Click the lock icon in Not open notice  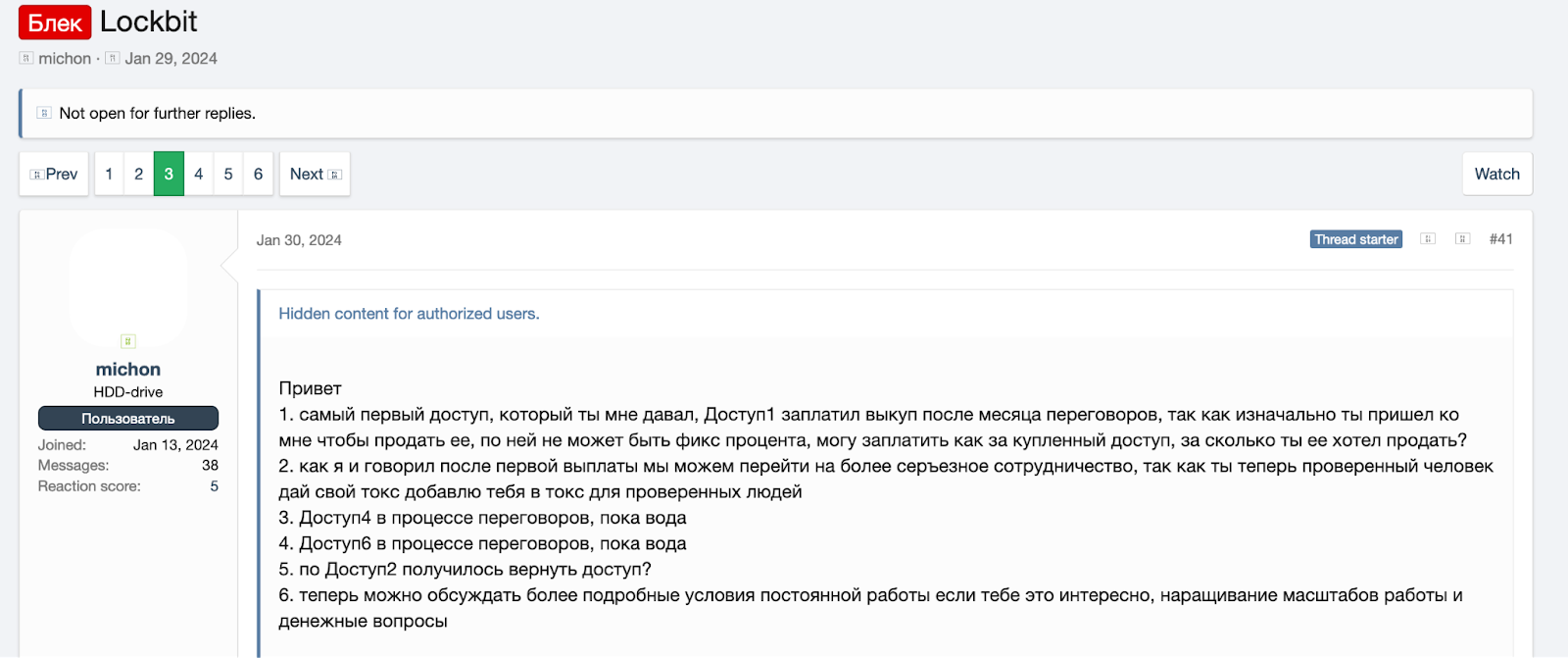click(44, 113)
